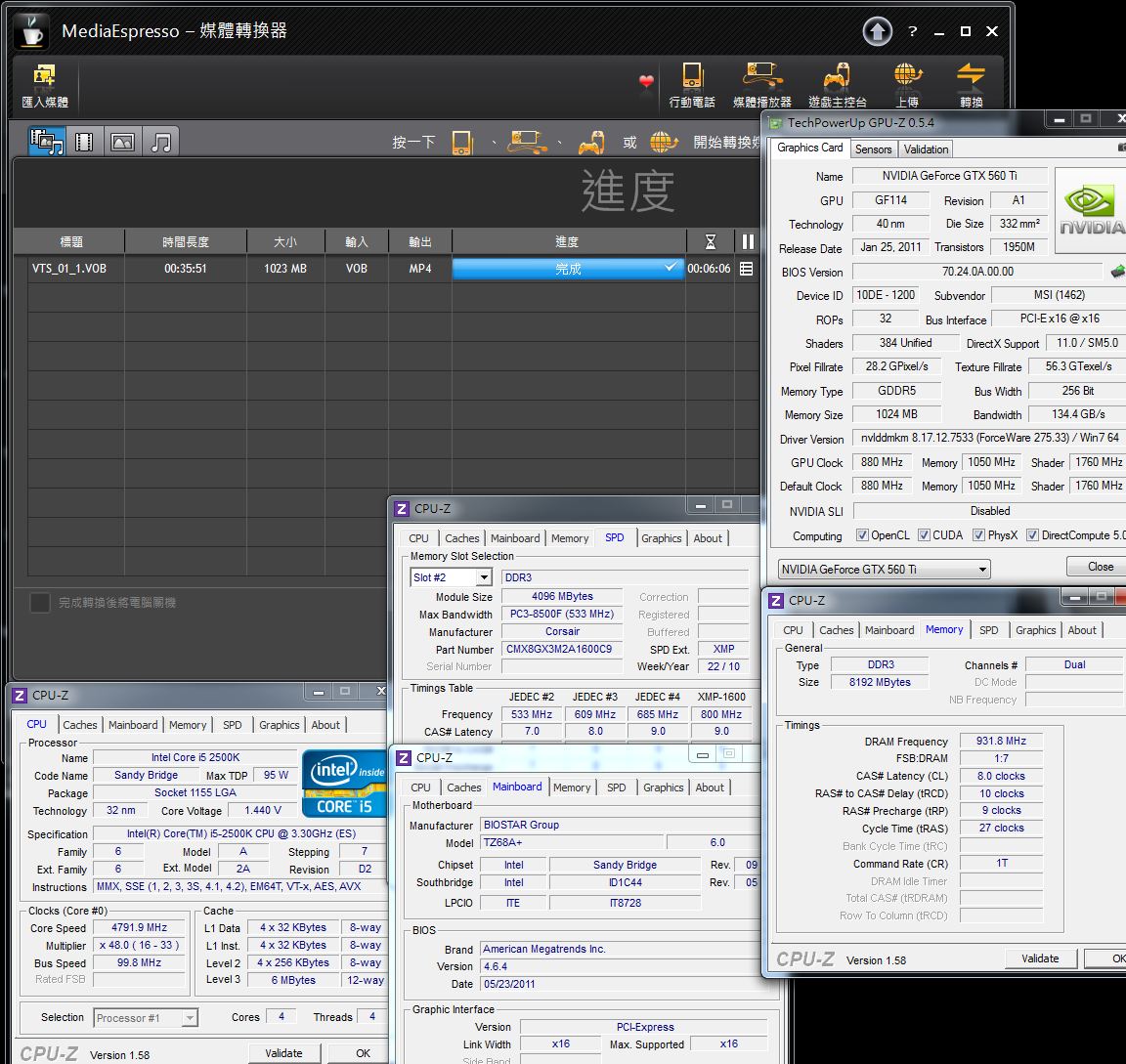Open About tab in Memory CPU-Z window
1126x1064 pixels.
(x=1081, y=630)
